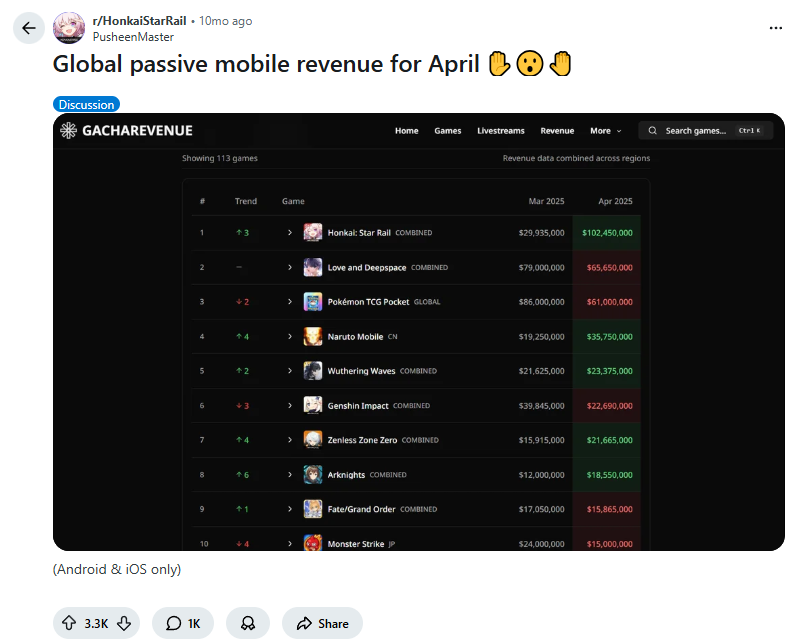Click the Monster Strike game name

356,544
